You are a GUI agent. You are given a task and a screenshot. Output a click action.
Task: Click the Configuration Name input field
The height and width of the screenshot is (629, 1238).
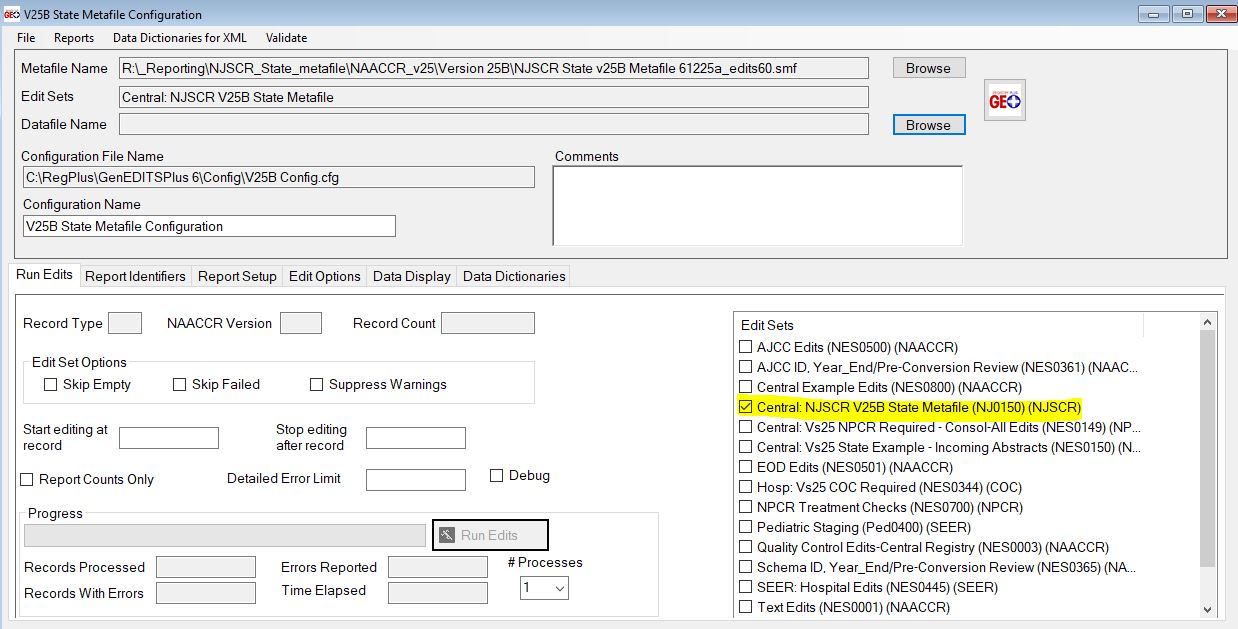[x=209, y=226]
